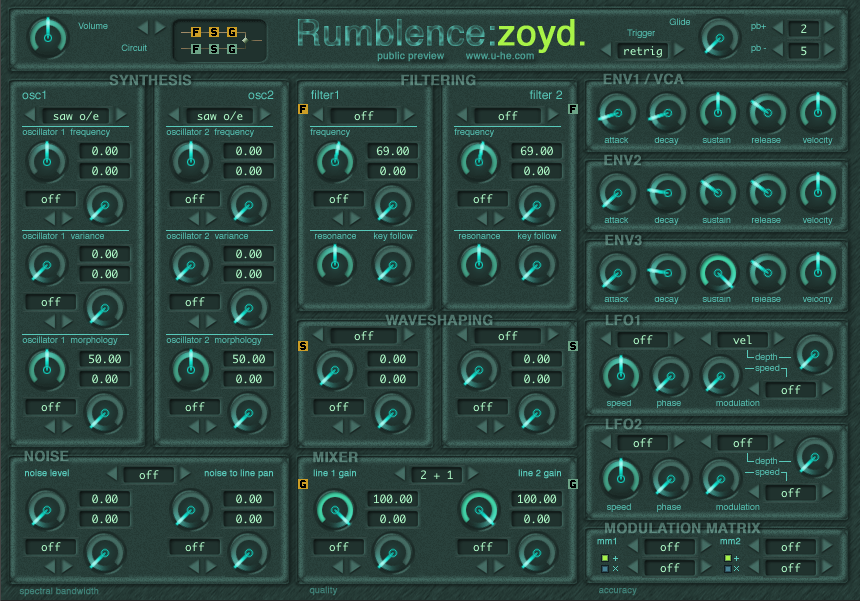Click the orange F badge beside filter1

pos(303,109)
